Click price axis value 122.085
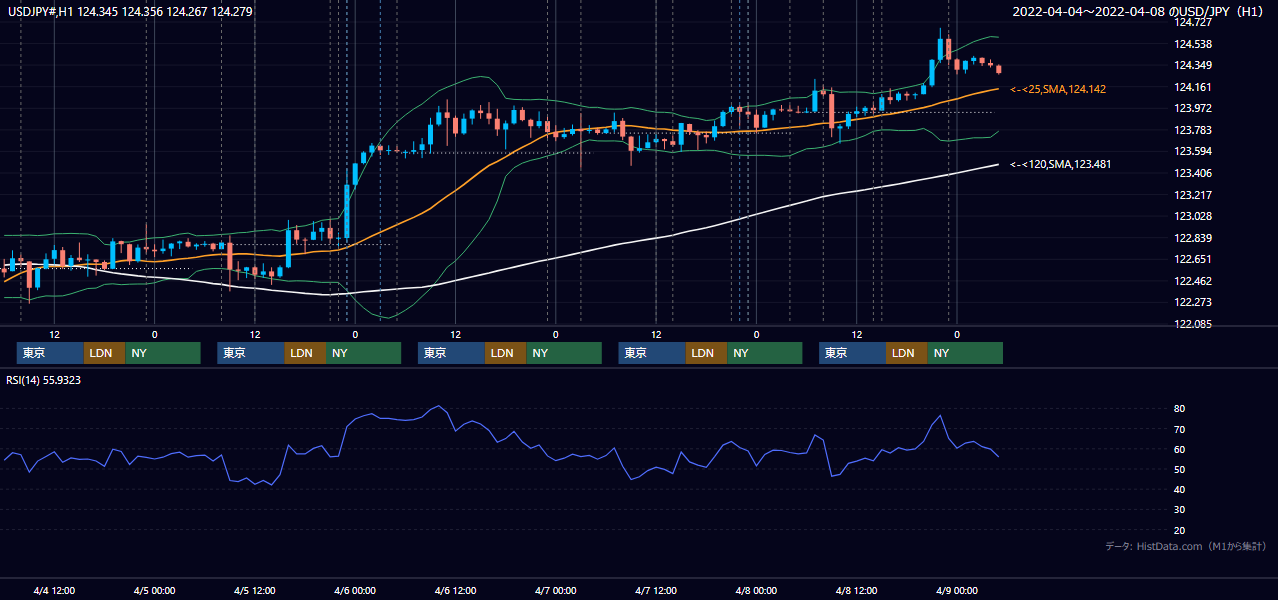1278x600 pixels. pyautogui.click(x=1192, y=324)
